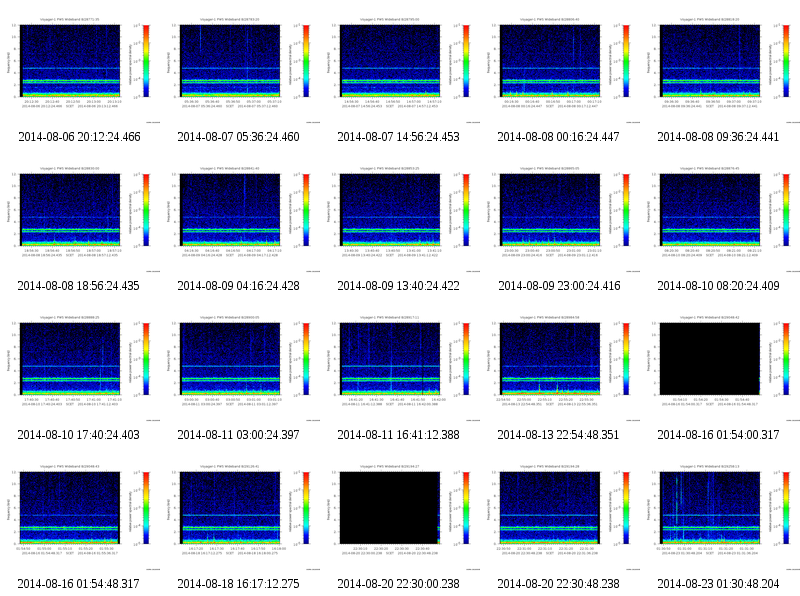
Task: Click the caption 2014-08-09 23:00:24.416
Action: 559,286
